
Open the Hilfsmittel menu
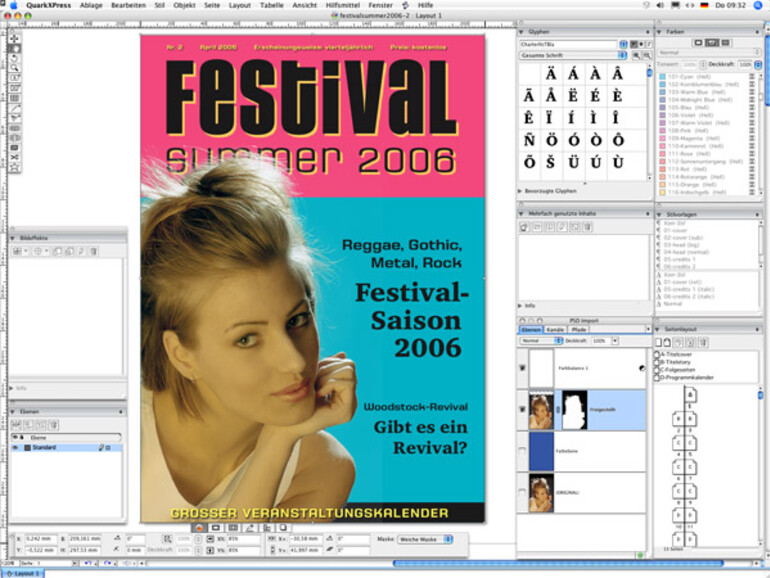point(343,5)
